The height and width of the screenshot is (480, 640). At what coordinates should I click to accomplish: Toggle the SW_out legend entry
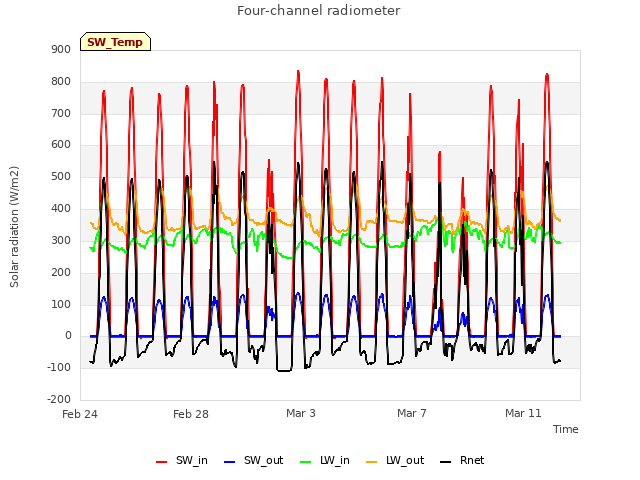pos(253,460)
